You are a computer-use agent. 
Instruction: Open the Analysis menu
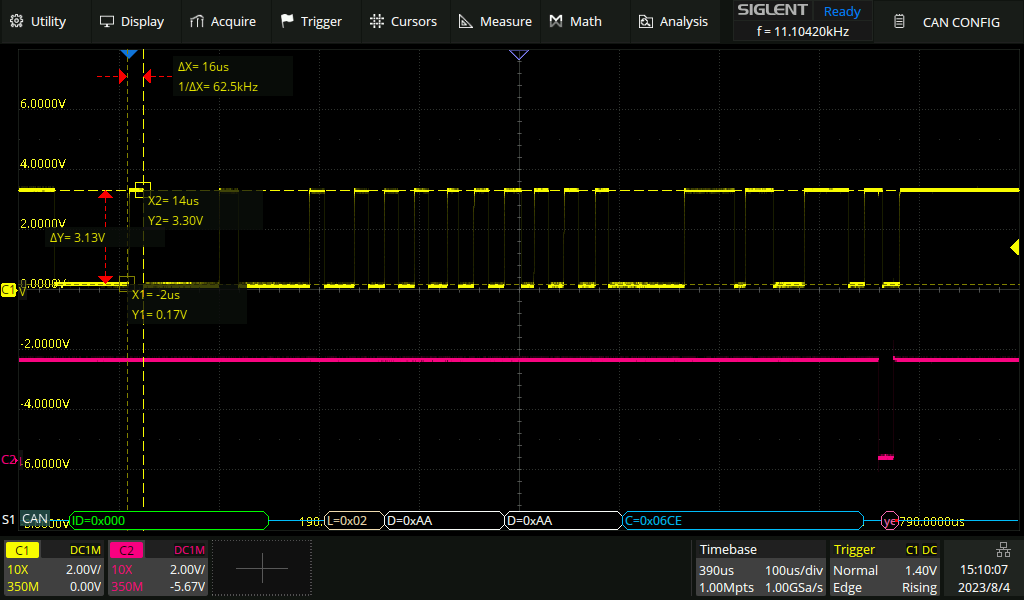673,22
